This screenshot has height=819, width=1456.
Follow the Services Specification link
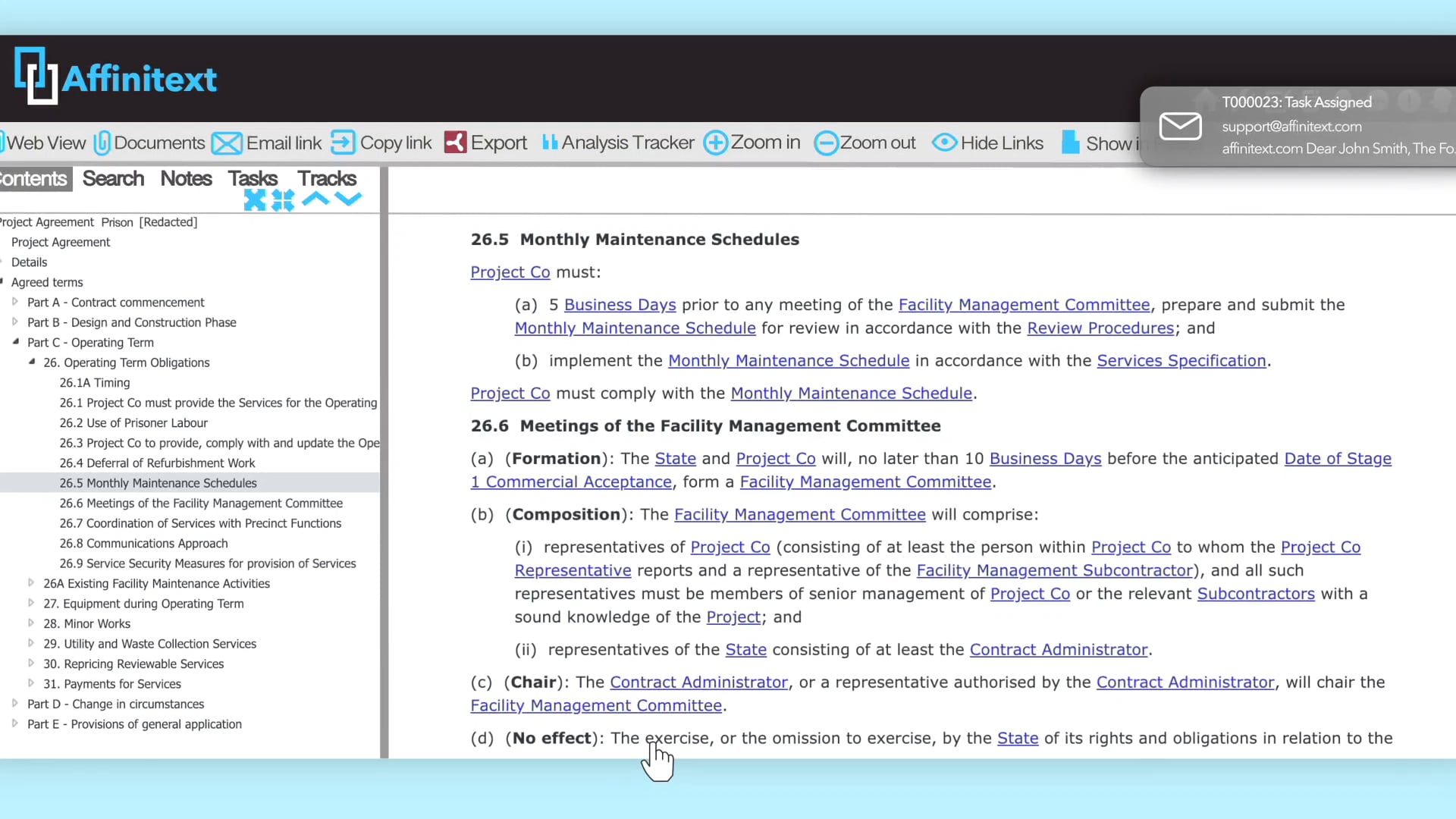point(1181,361)
